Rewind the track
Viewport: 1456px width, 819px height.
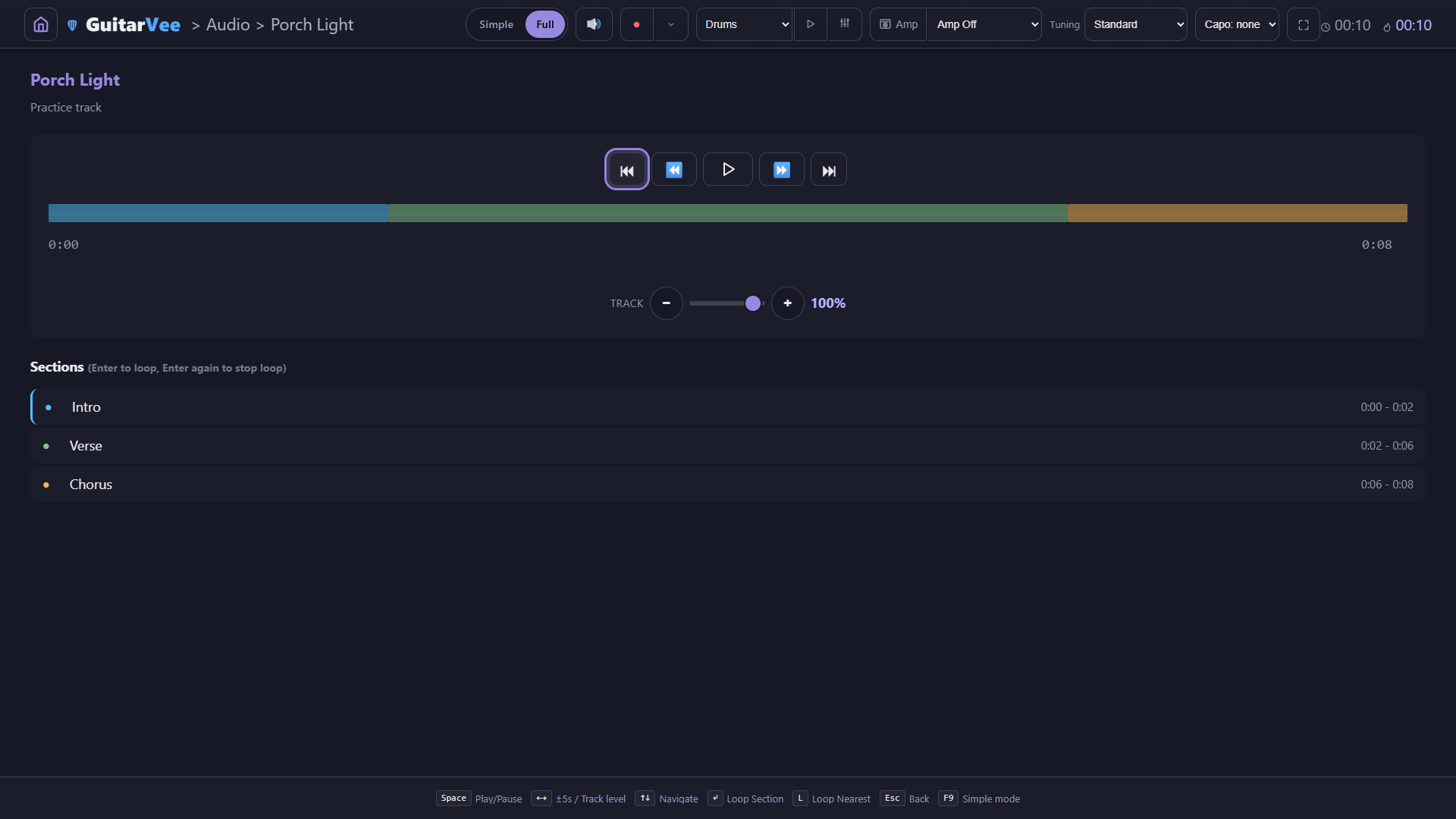pyautogui.click(x=674, y=169)
